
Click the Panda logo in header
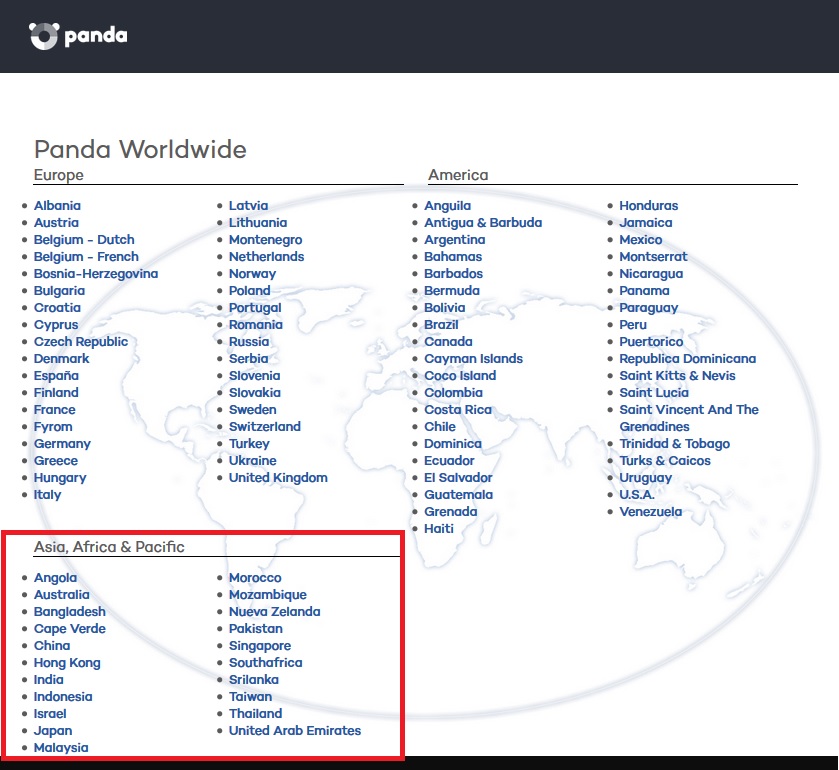(78, 36)
